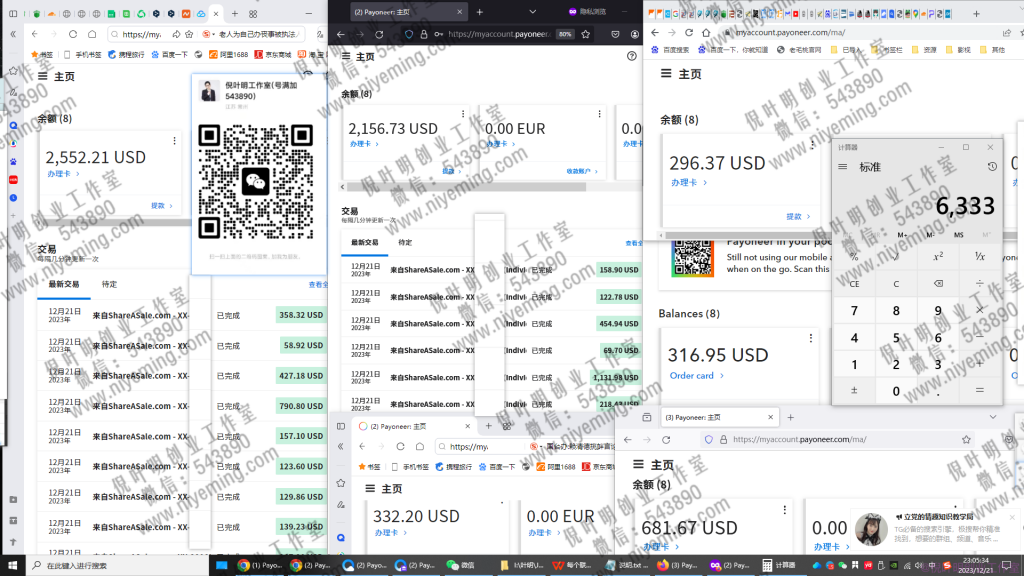Screen dimensions: 1024x576
Task: Select 待定 tab in 2,552.21 USD window
Action: tap(109, 284)
